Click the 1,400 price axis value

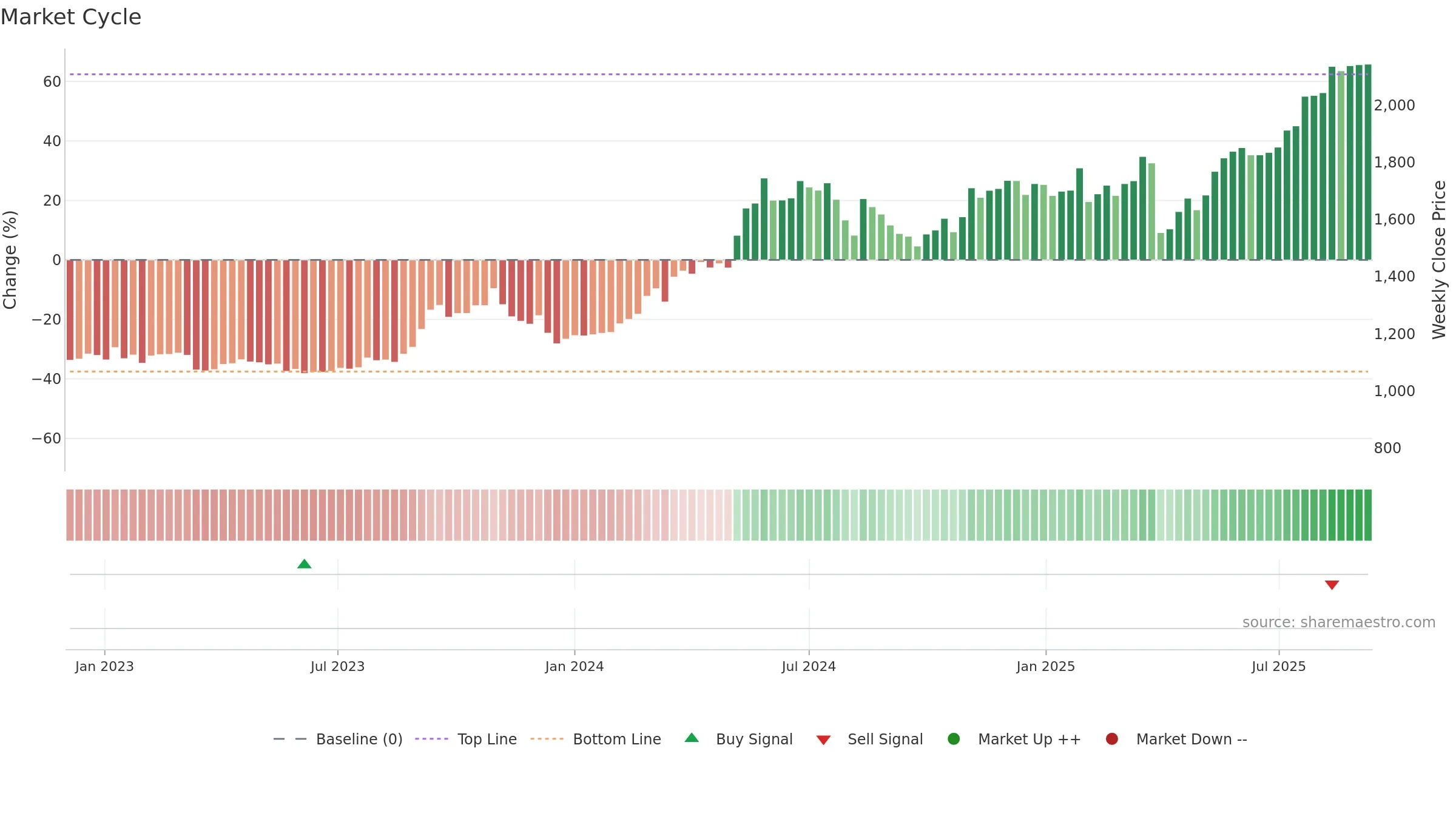point(1394,277)
